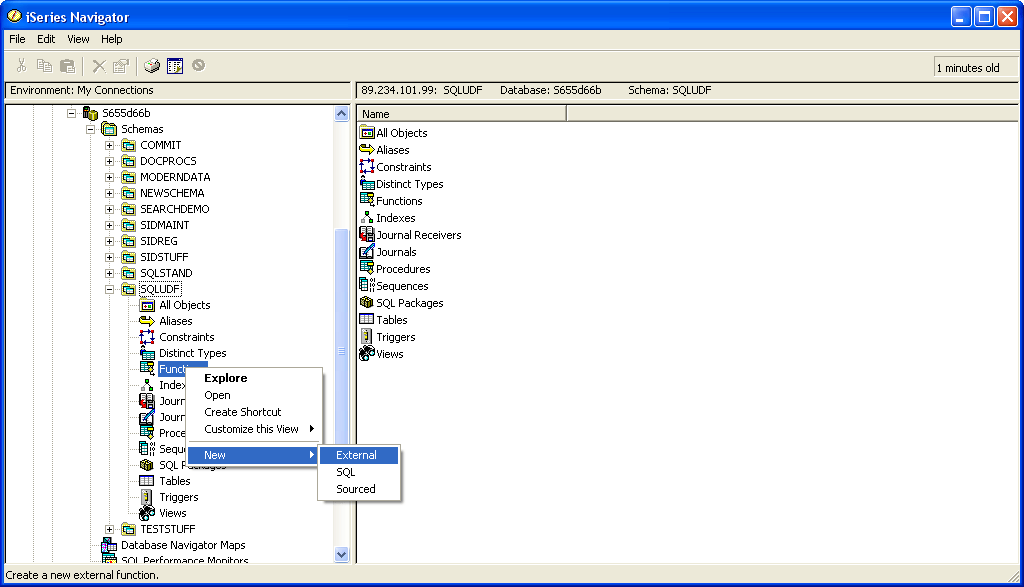Click the Name column header
The image size is (1024, 587).
tap(462, 114)
